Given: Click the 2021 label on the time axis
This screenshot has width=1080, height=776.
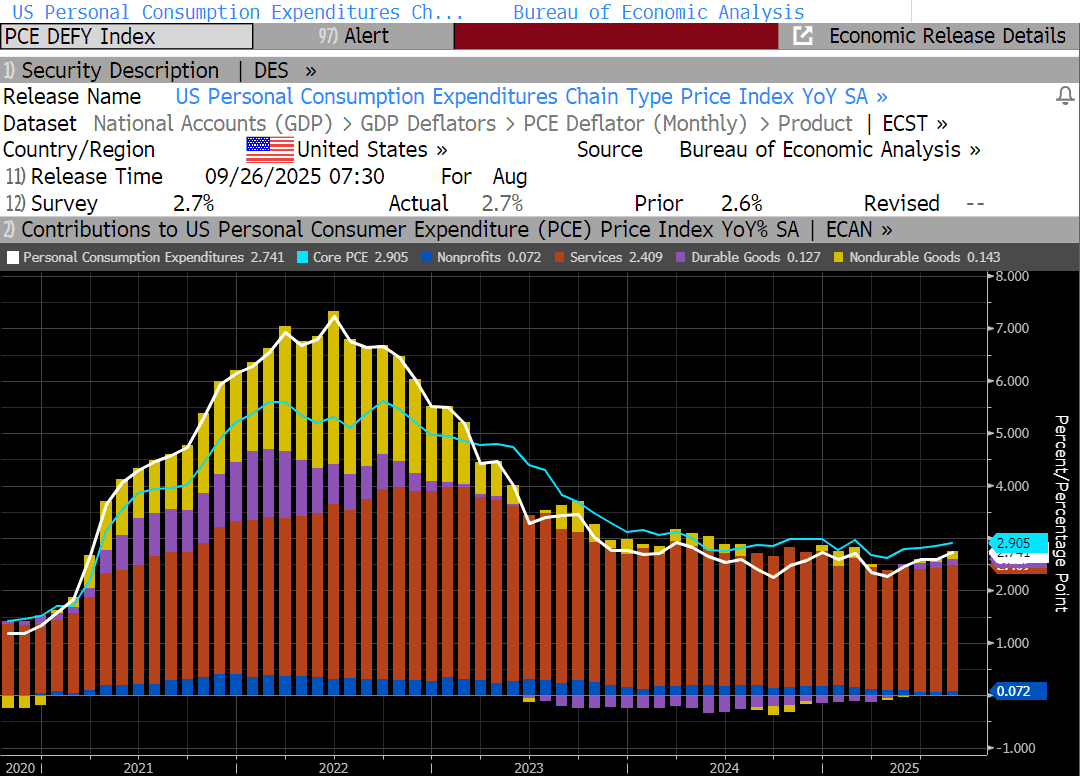Looking at the screenshot, I should click(x=138, y=768).
